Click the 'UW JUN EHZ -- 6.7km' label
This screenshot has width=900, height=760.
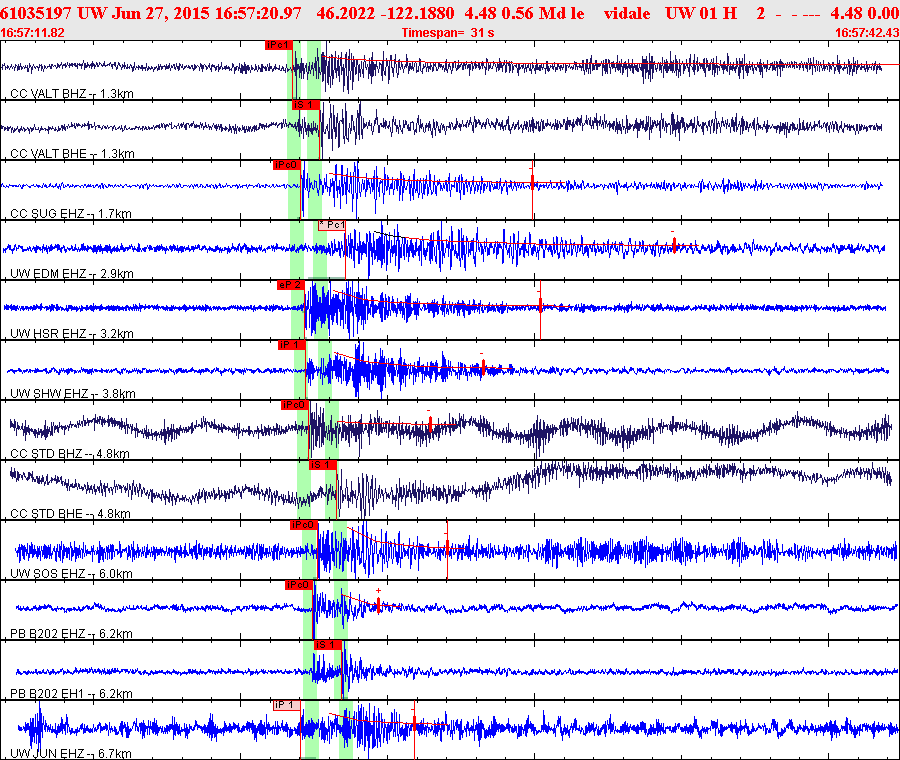pos(71,753)
